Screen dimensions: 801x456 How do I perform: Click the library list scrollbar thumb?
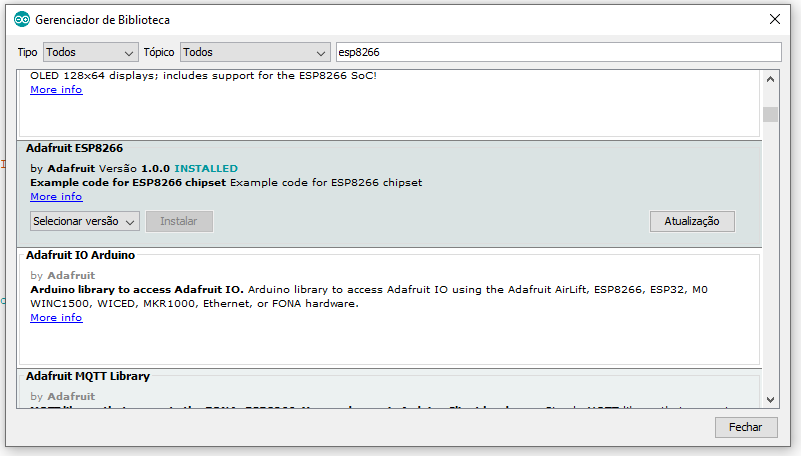[x=770, y=114]
